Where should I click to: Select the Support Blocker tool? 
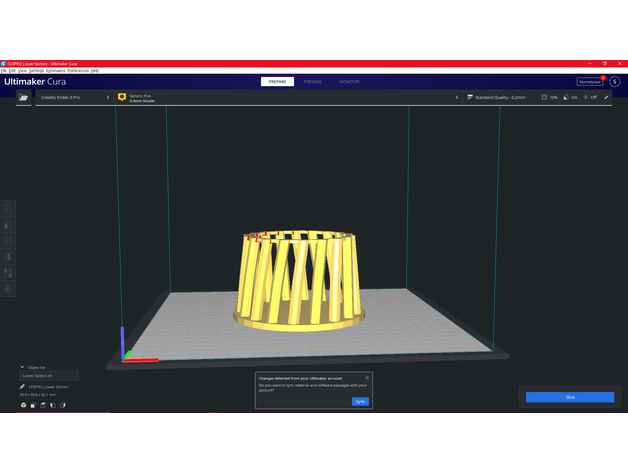(x=10, y=288)
